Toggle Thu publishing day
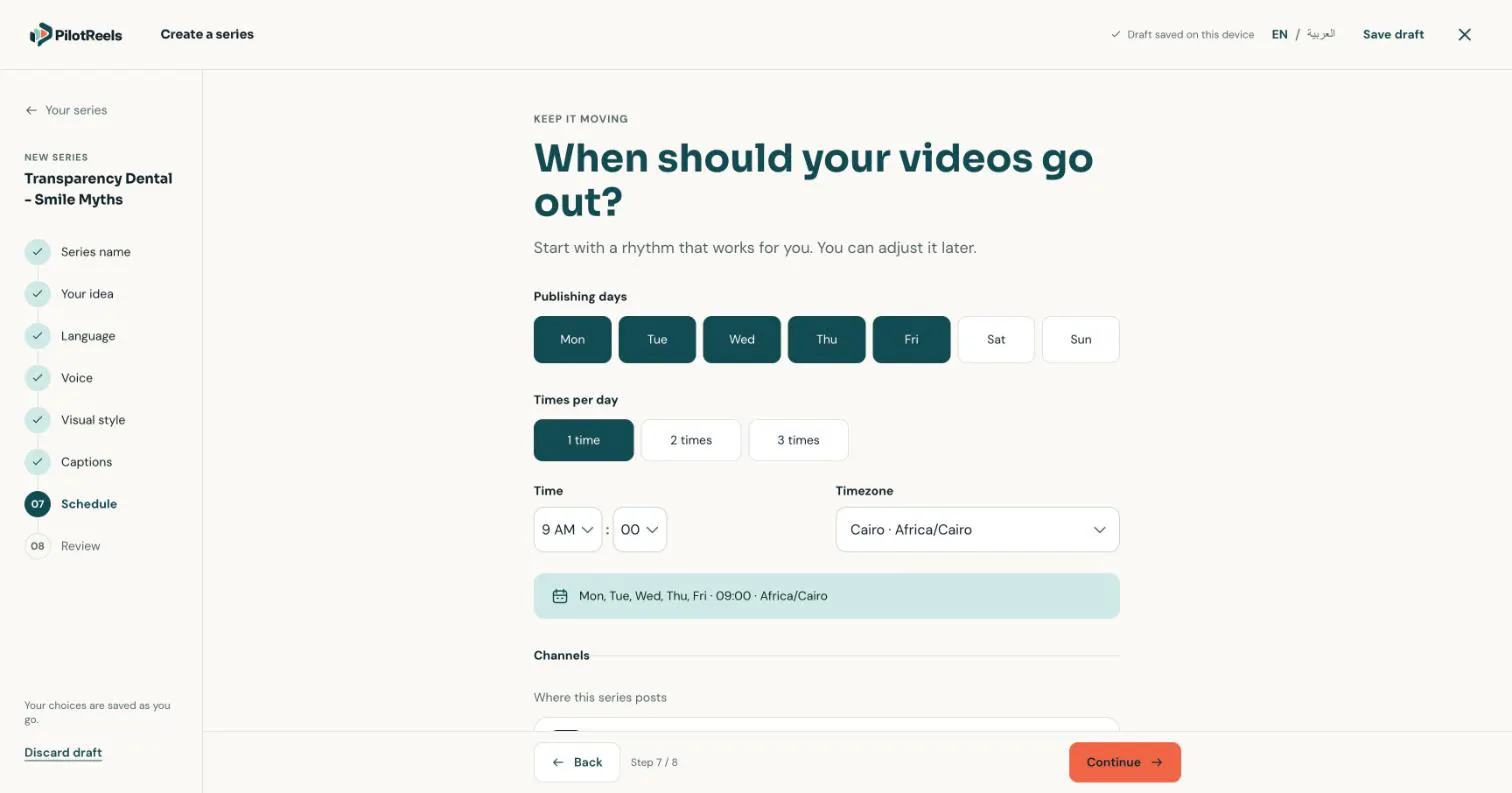This screenshot has width=1512, height=793. tap(827, 339)
